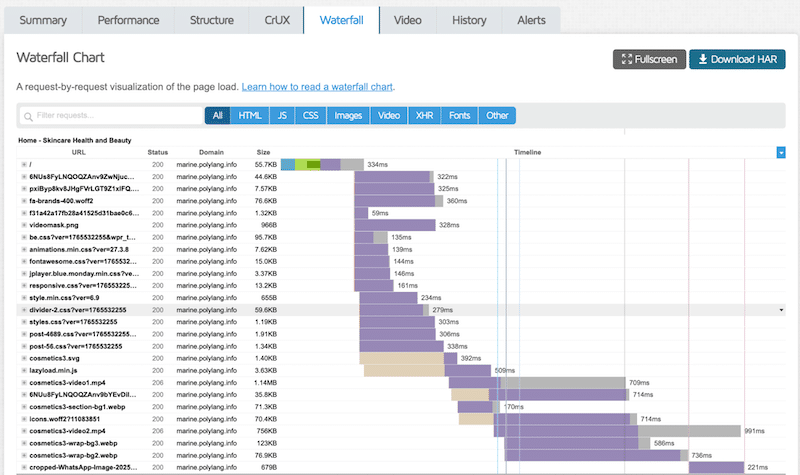
Task: Click the Download HAR arrow icon
Action: 702,60
